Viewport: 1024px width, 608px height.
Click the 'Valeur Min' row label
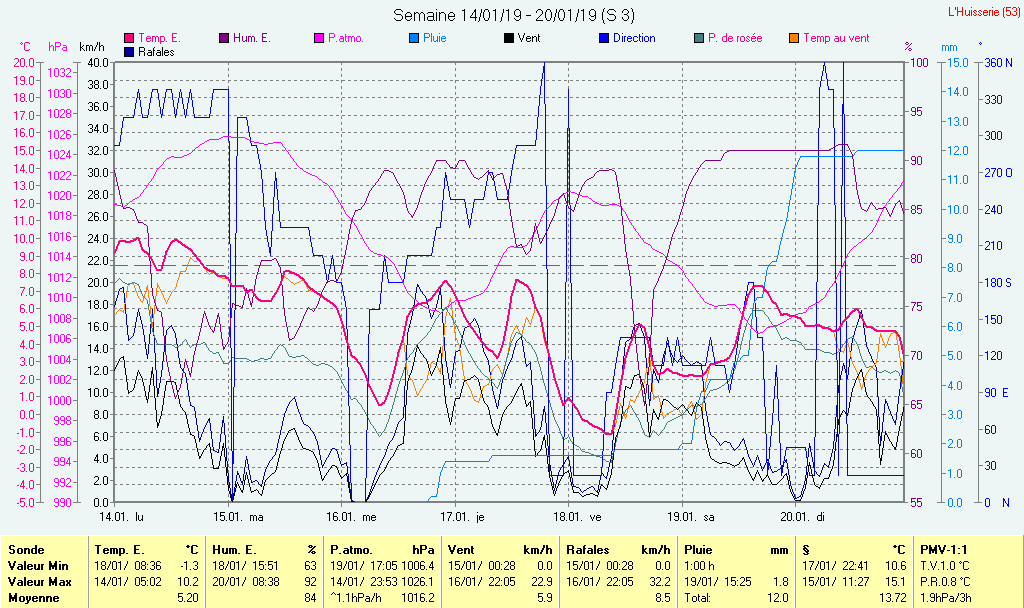click(38, 566)
